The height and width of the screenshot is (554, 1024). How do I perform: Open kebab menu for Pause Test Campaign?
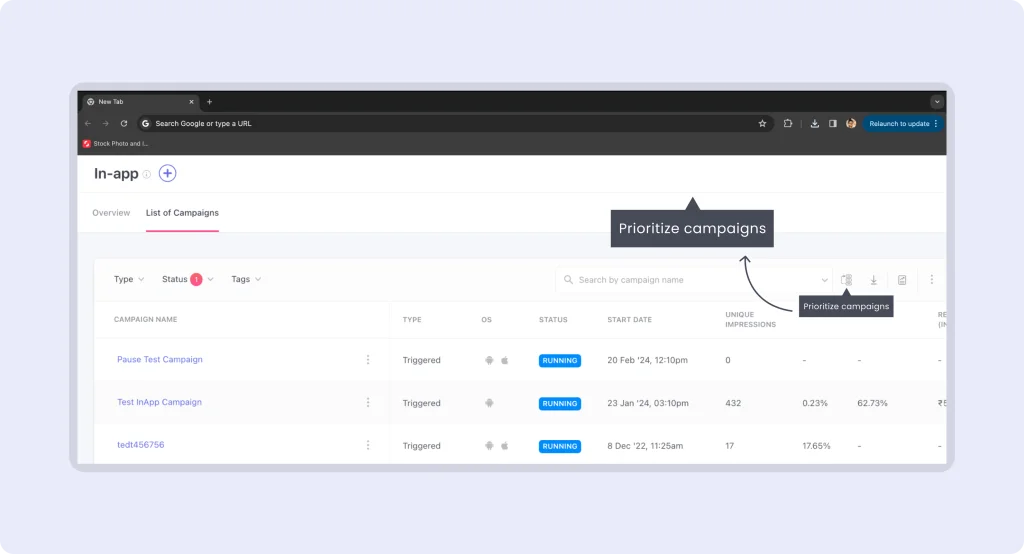368,360
